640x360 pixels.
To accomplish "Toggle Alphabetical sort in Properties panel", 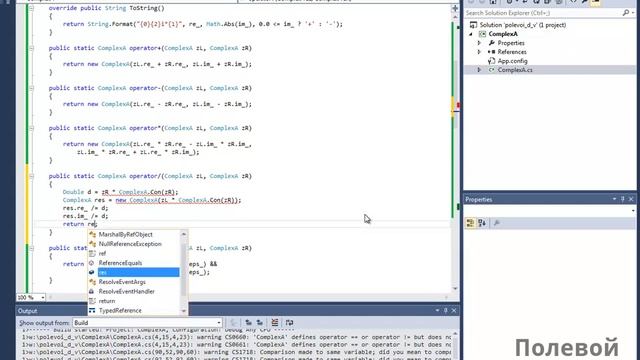I will point(482,223).
